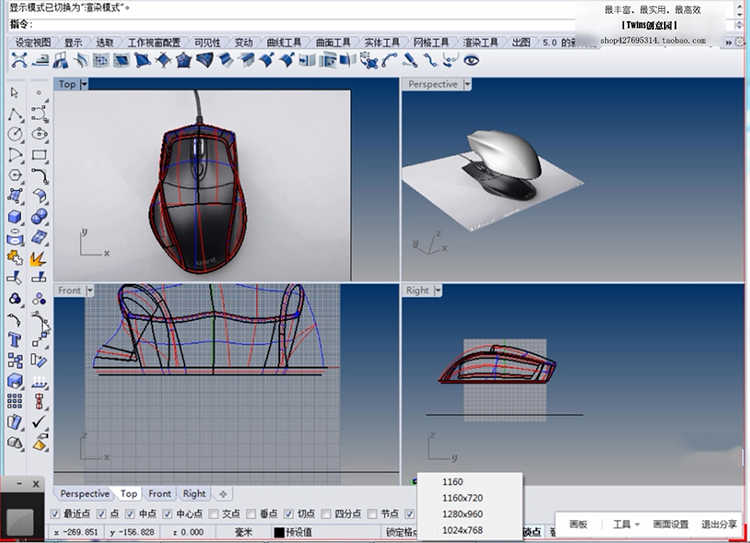Choose 1280x960 resolution from the list
The height and width of the screenshot is (543, 750).
(463, 514)
